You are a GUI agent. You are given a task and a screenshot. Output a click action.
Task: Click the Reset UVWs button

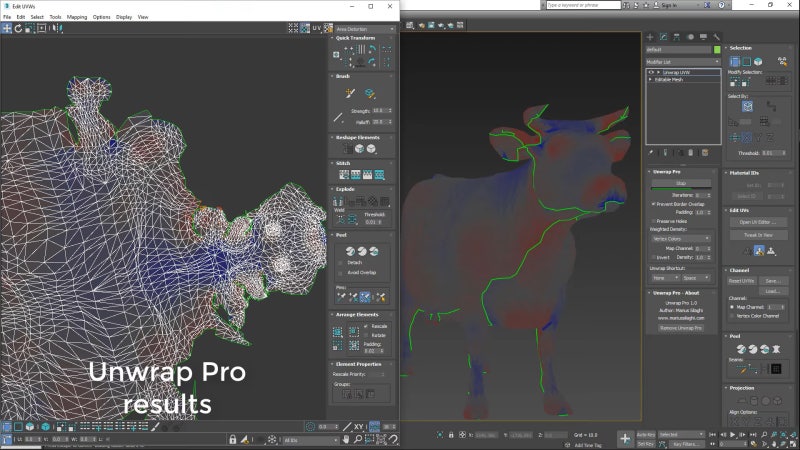coord(741,281)
